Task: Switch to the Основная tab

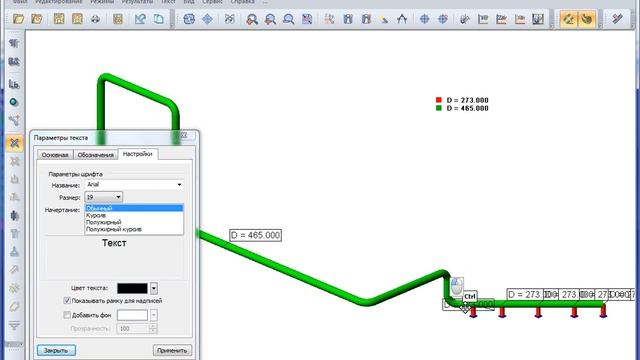Action: [x=55, y=155]
